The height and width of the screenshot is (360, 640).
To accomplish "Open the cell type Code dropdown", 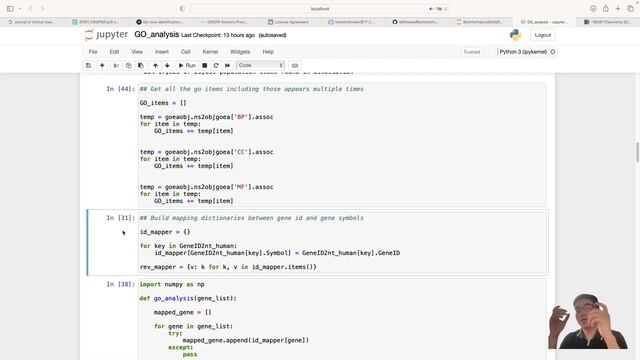I will tap(260, 65).
